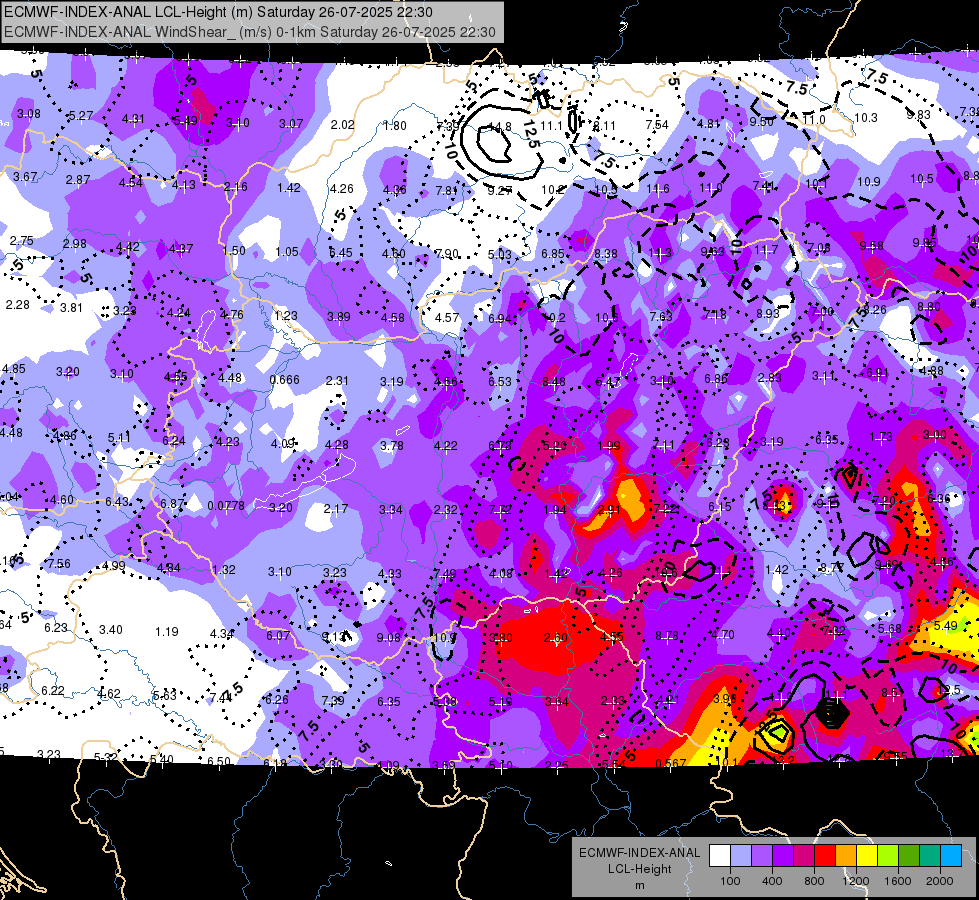Click the legend value 1600

[x=898, y=881]
